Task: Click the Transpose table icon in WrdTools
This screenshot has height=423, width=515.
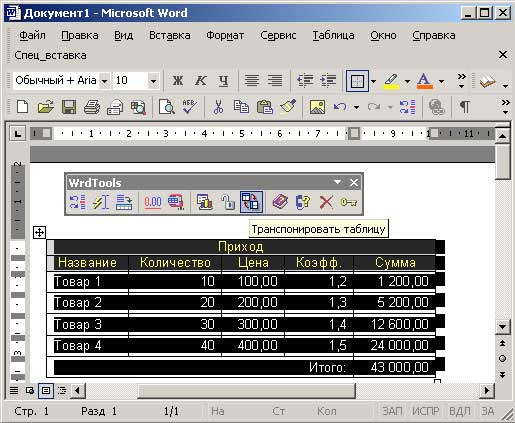Action: [251, 202]
